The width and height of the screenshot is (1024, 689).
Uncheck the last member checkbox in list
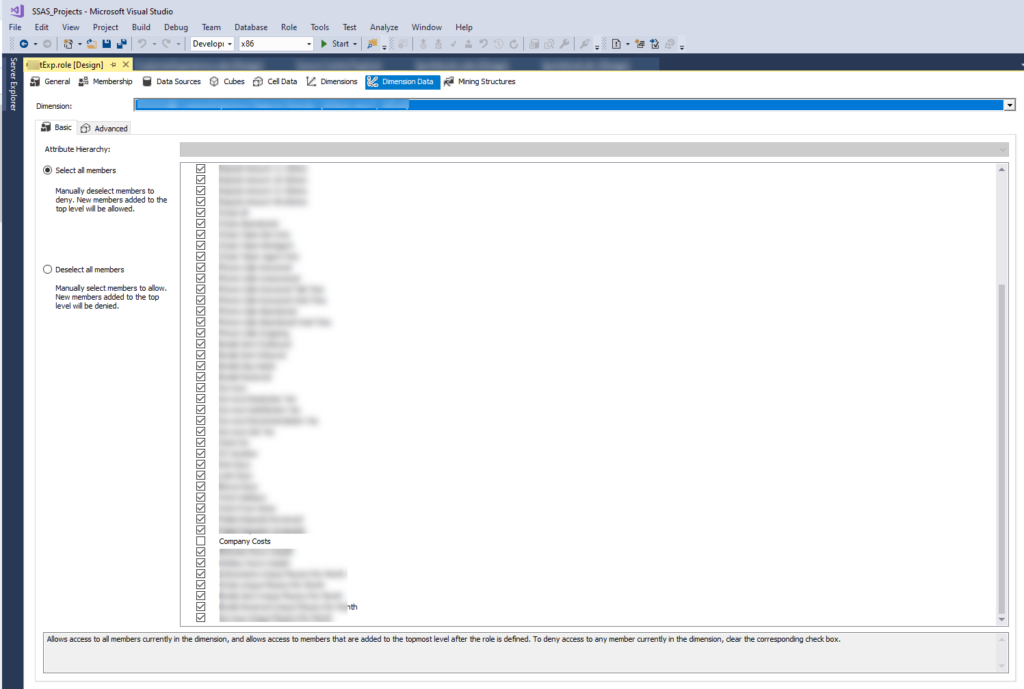click(x=200, y=617)
